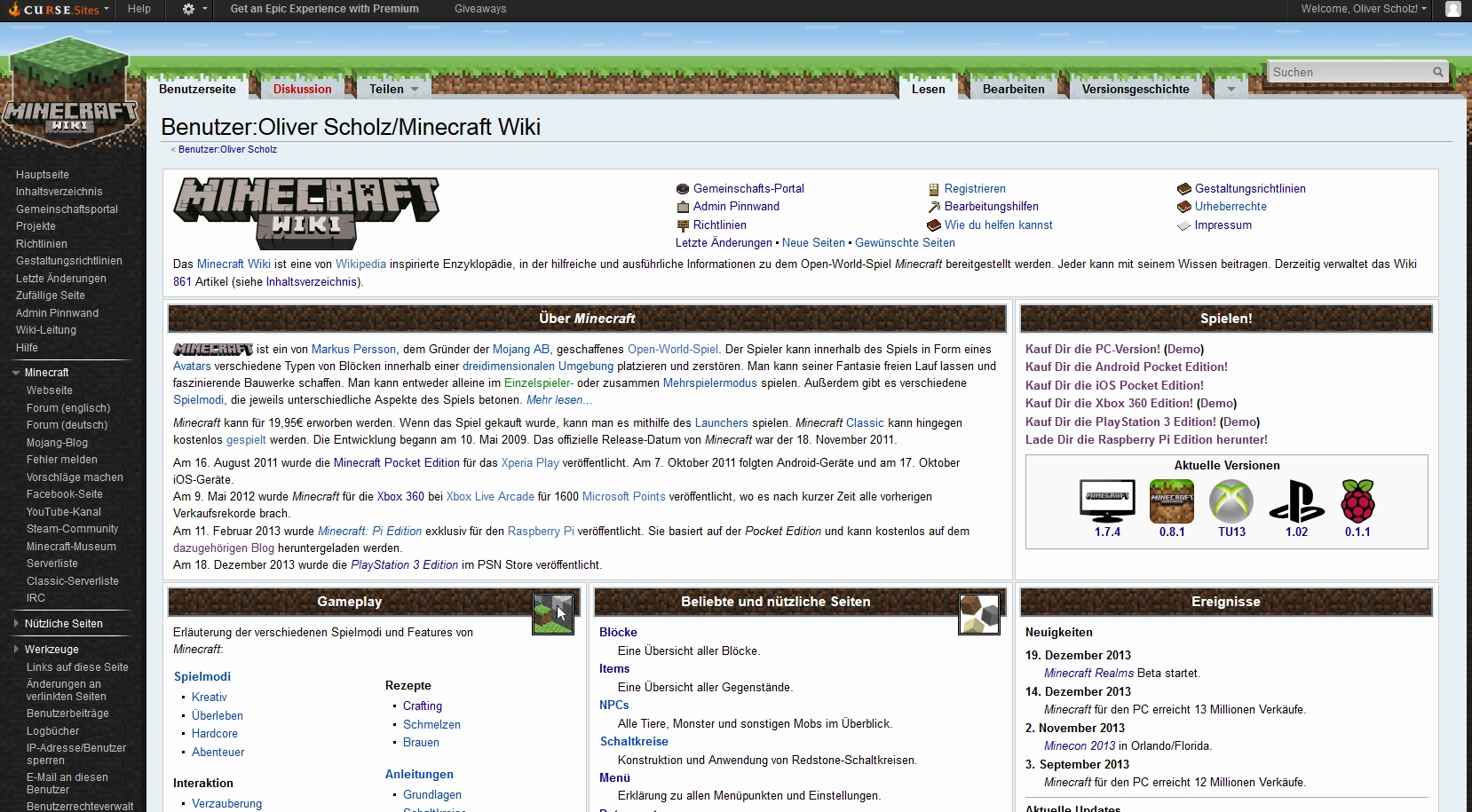This screenshot has width=1472, height=812.
Task: Open the Raspberry Pi 0.1.1 icon
Action: pyautogui.click(x=1357, y=501)
